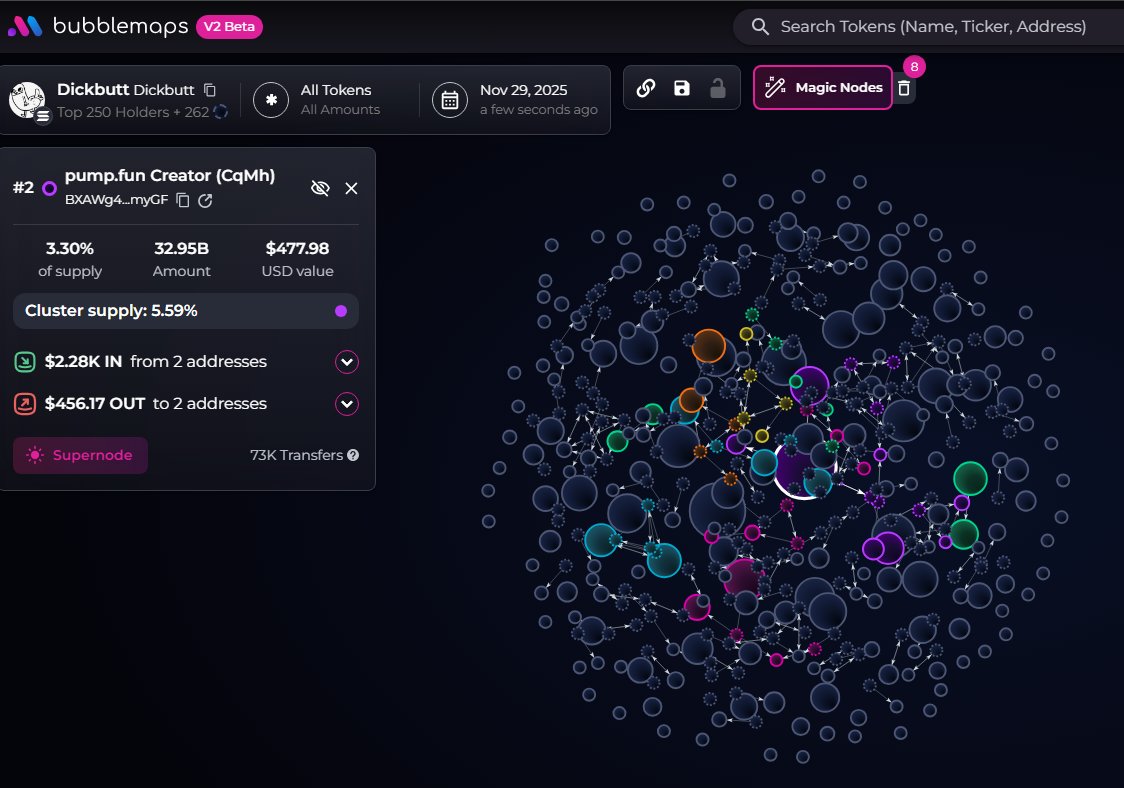Click the Supernode button
Viewport: 1124px width, 788px height.
[x=80, y=455]
